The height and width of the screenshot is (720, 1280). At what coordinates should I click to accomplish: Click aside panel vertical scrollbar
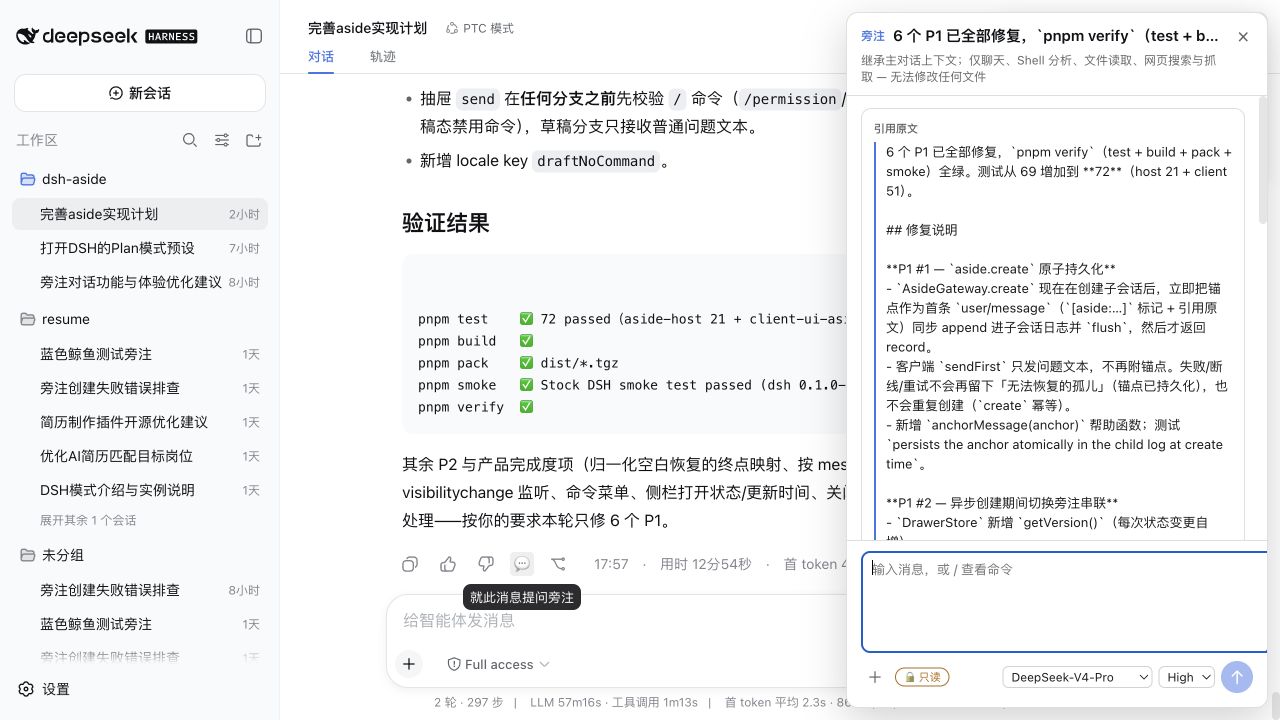1262,160
